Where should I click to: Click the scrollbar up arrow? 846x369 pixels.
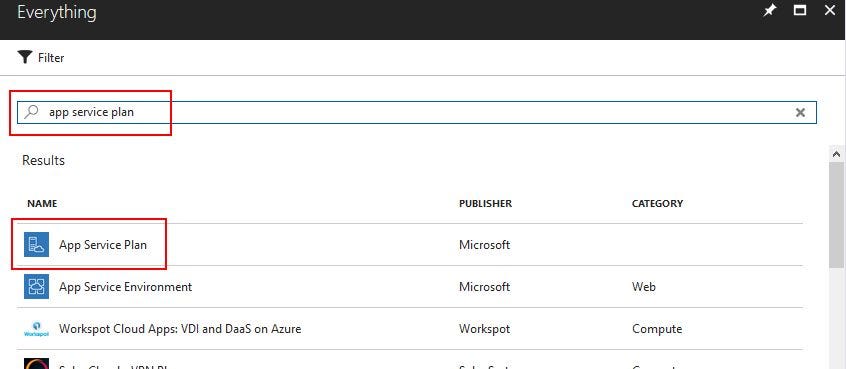[837, 154]
